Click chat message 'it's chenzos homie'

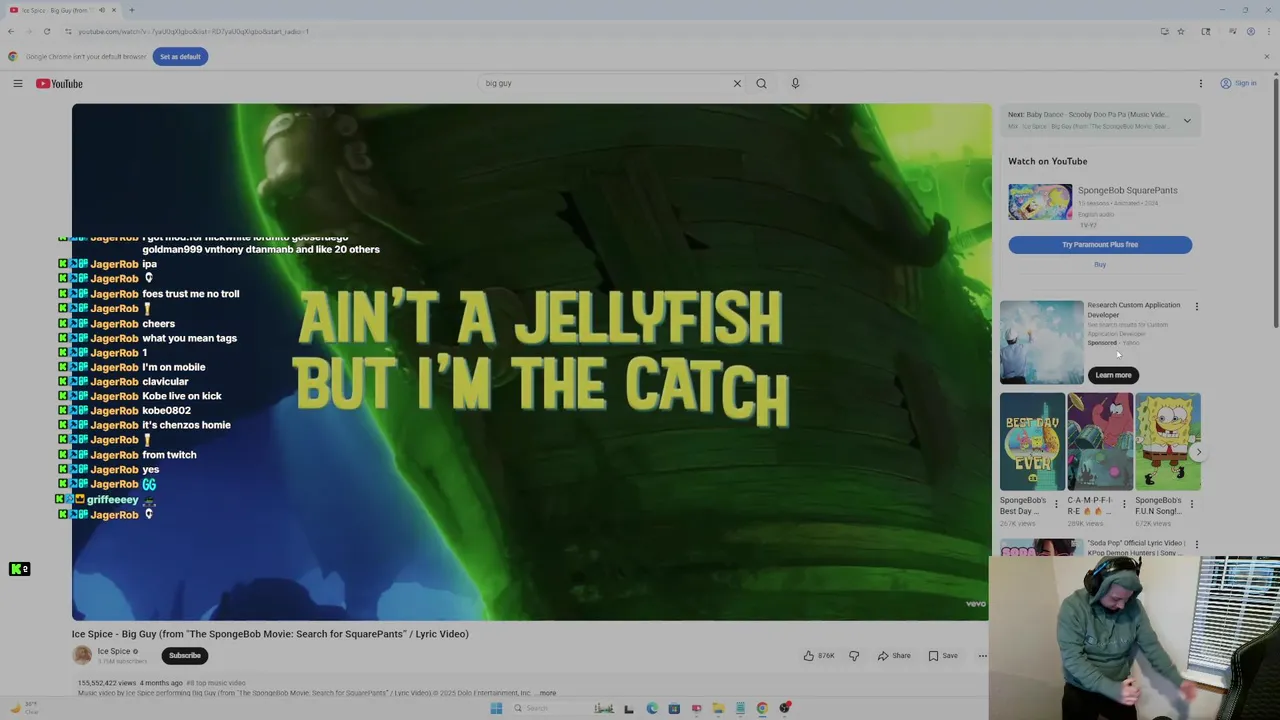tap(187, 425)
